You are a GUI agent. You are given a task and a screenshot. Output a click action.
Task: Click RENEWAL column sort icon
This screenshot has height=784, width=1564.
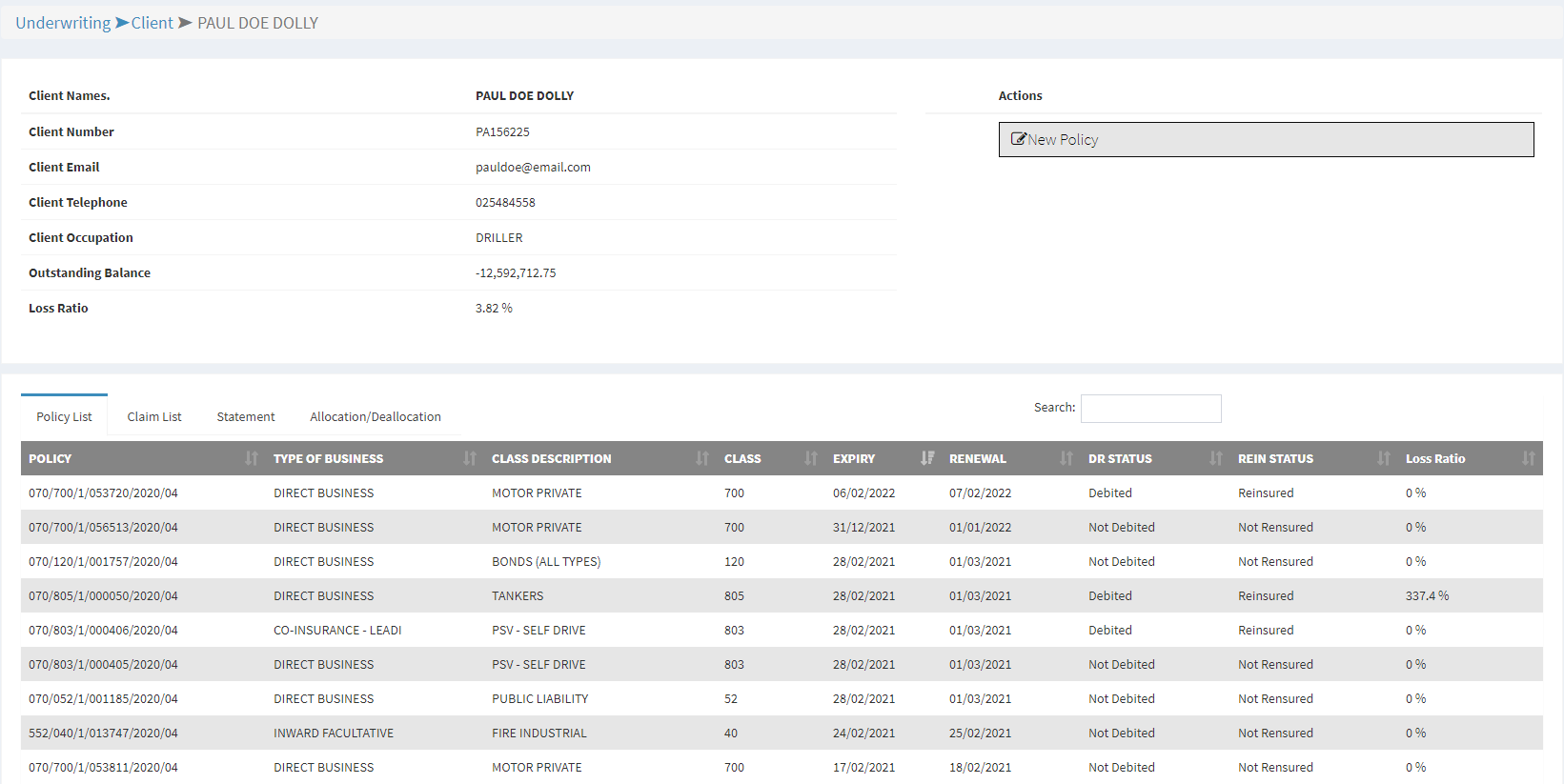pos(1066,458)
